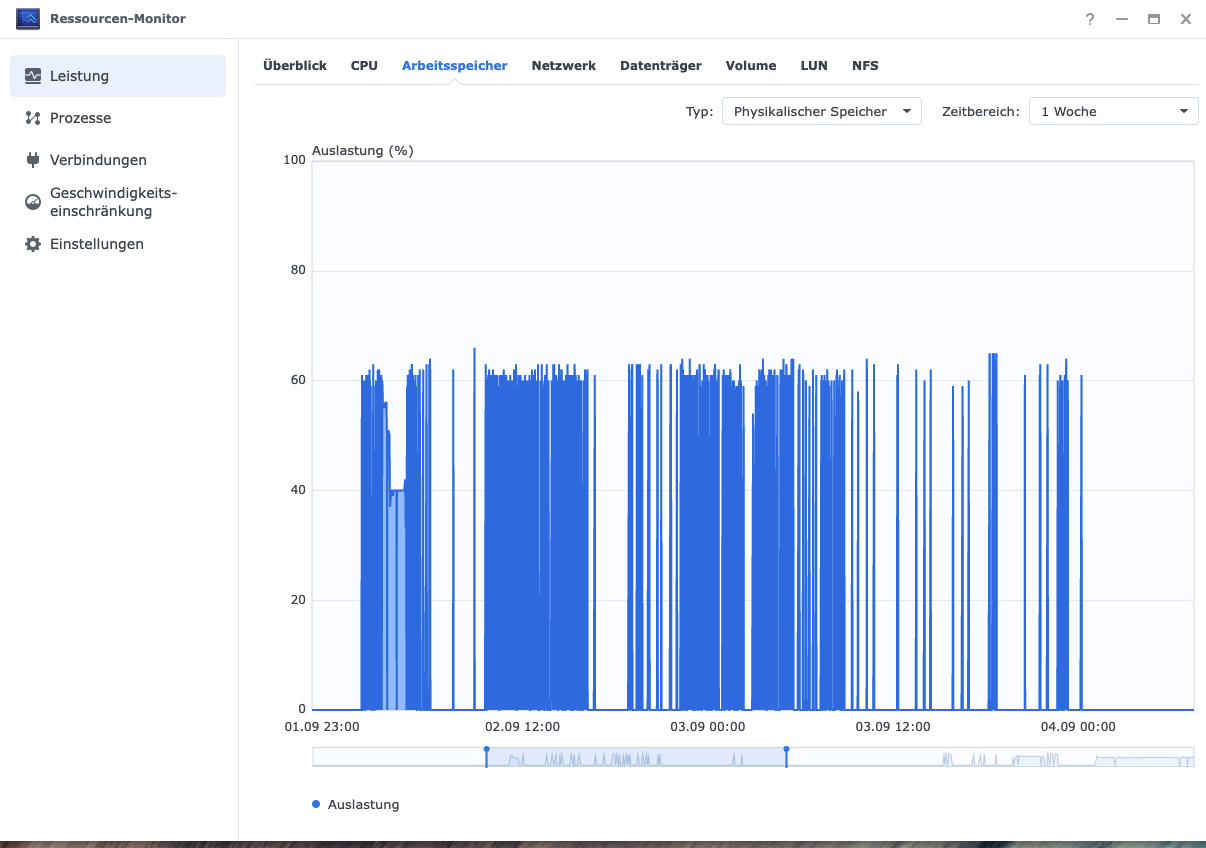Viewport: 1206px width, 848px height.
Task: Click the 03.09 00:00 axis label
Action: pyautogui.click(x=708, y=727)
